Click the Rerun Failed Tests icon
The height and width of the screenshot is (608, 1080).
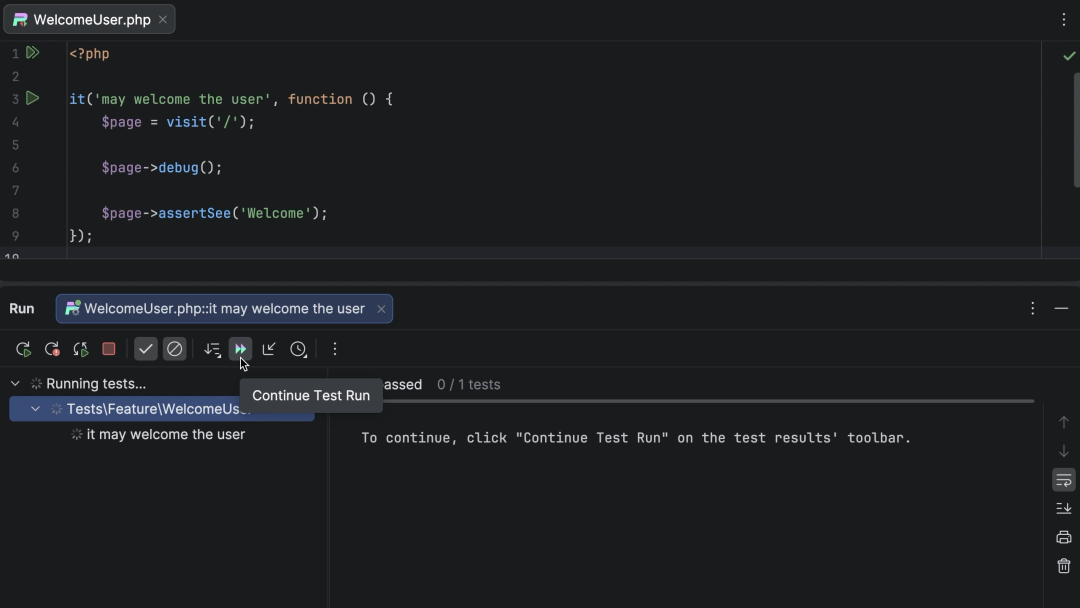coord(52,349)
